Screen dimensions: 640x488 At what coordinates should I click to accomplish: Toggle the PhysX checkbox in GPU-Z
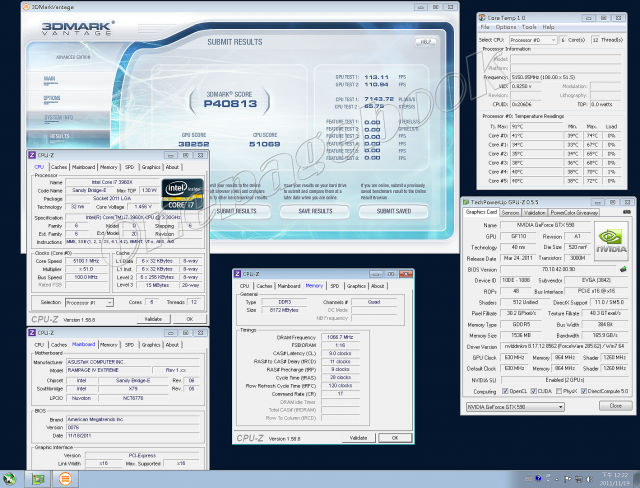[559, 391]
